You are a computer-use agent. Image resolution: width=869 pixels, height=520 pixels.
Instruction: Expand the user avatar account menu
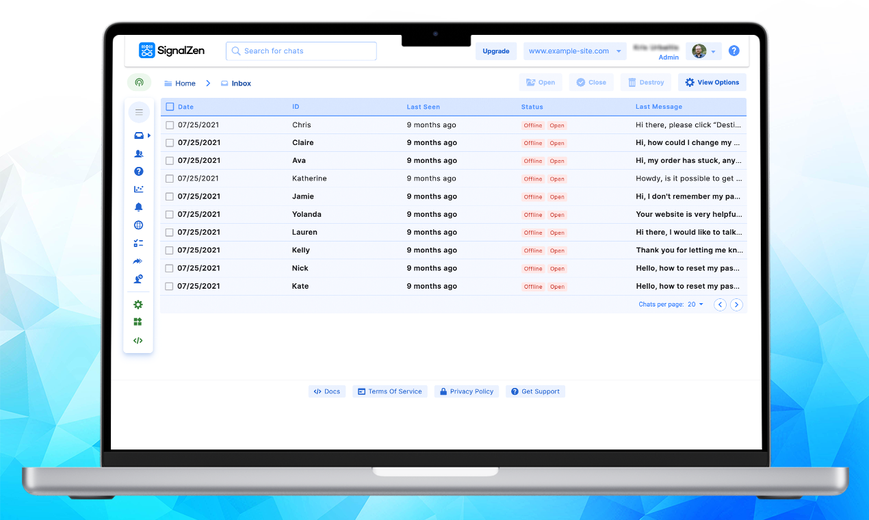[703, 51]
